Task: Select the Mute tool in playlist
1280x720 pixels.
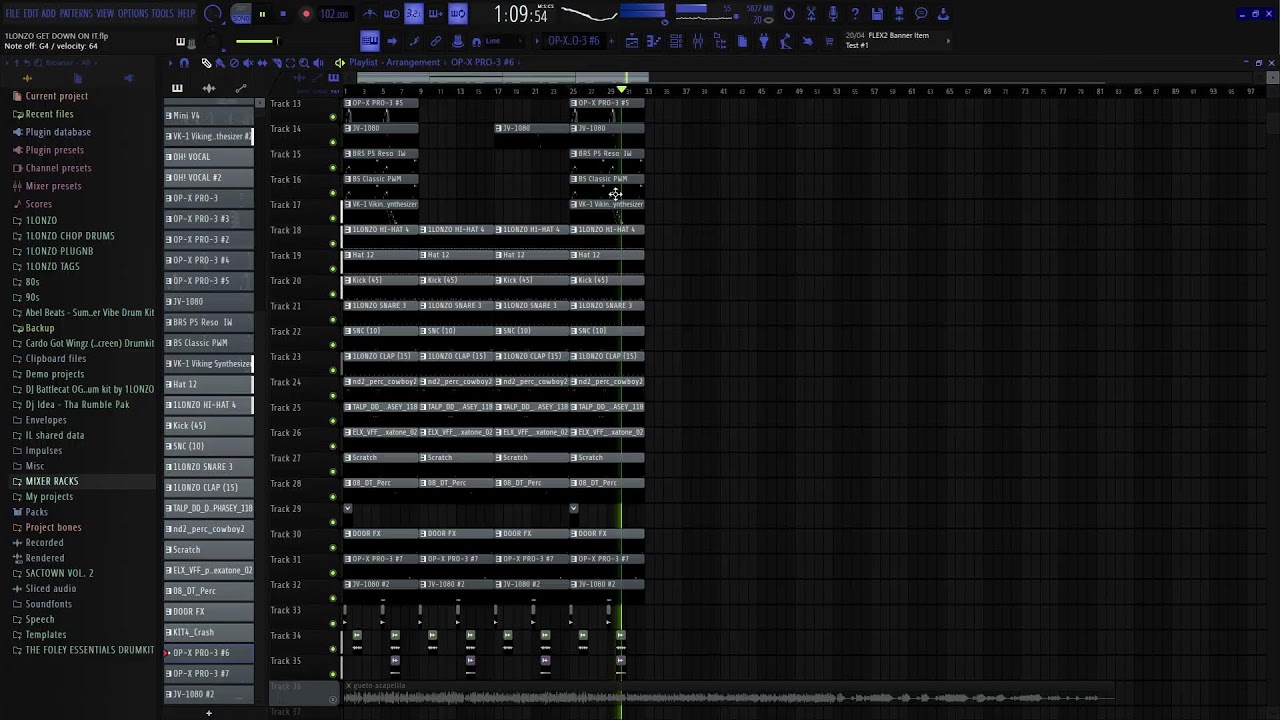Action: point(248,63)
